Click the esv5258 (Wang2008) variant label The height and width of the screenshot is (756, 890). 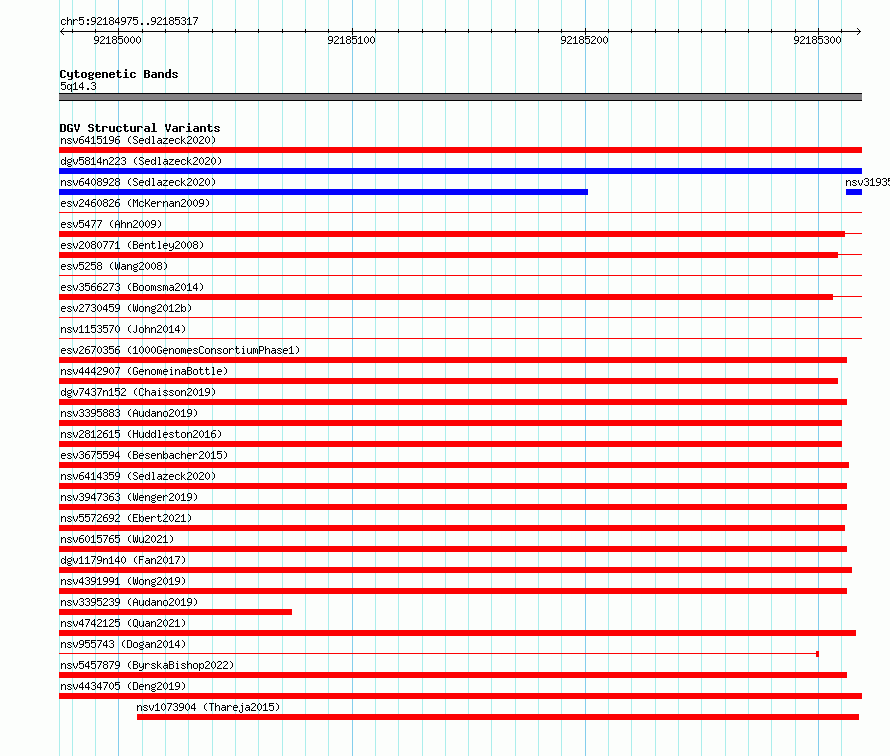coord(114,266)
